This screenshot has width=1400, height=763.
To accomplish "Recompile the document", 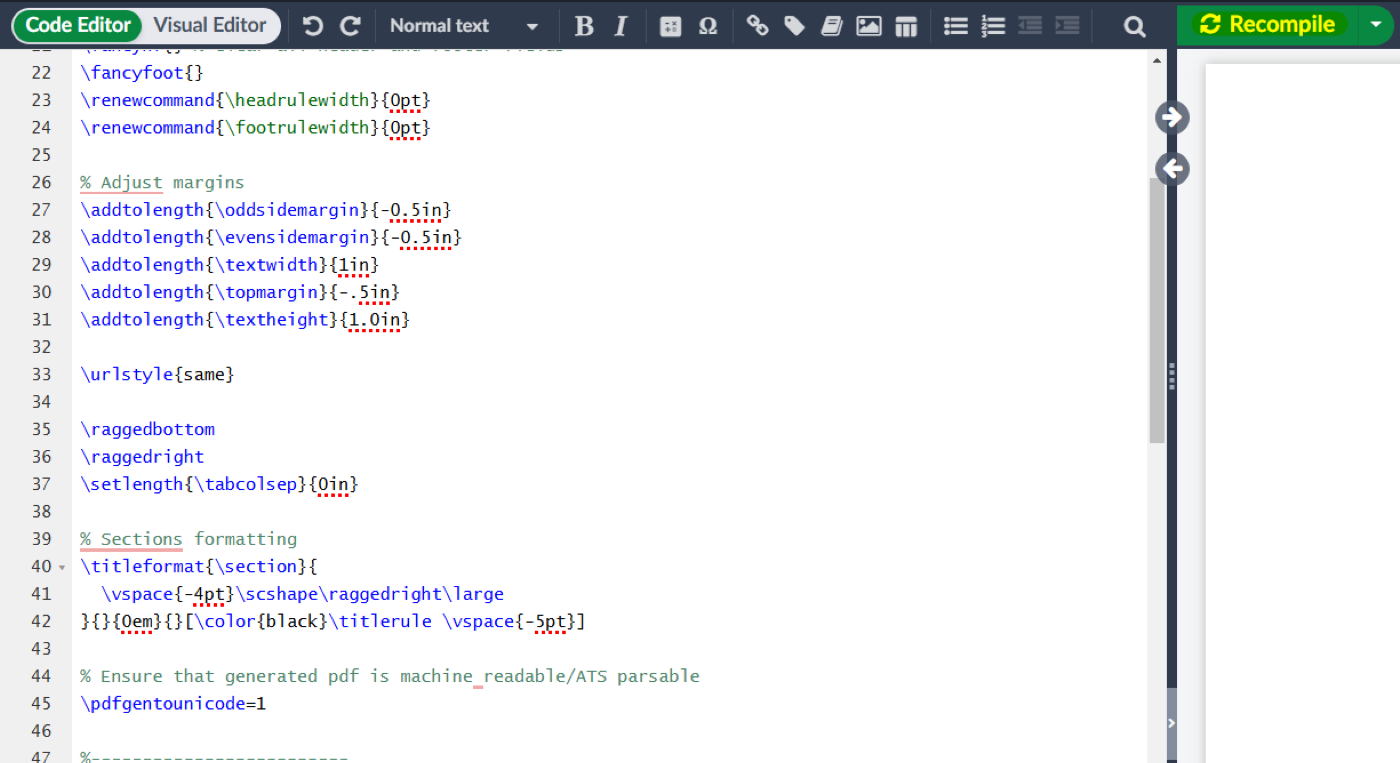I will click(1267, 25).
